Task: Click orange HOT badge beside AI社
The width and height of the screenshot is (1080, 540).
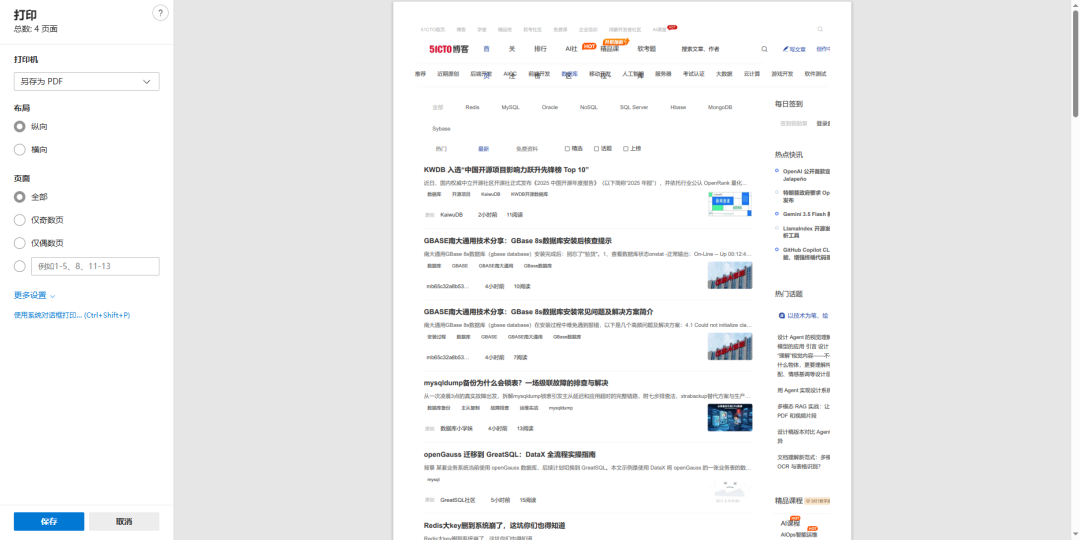Action: 589,46
